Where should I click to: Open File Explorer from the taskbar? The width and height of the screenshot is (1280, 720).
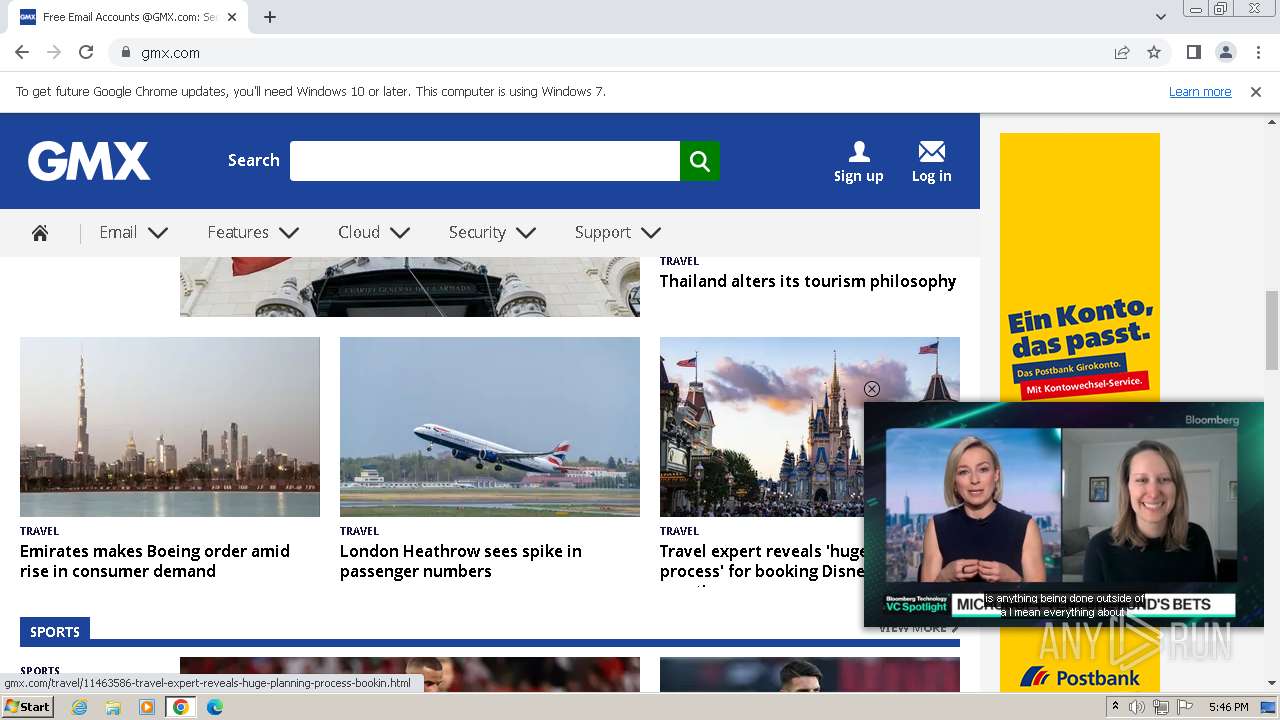[x=113, y=707]
